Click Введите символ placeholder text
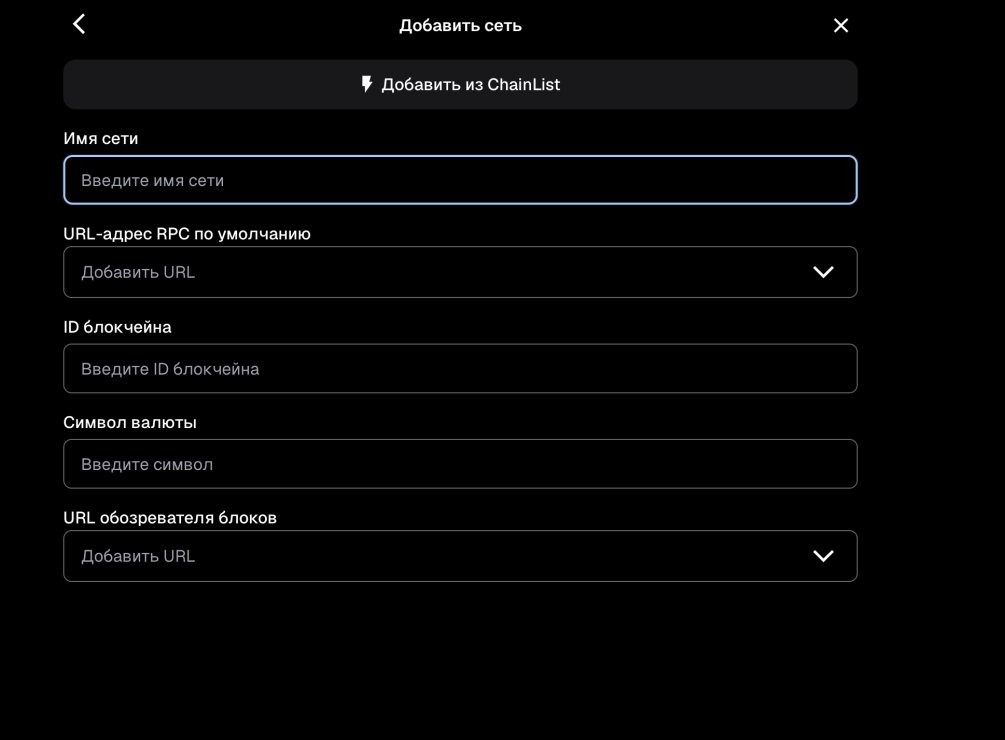The image size is (1005, 740). coord(147,465)
